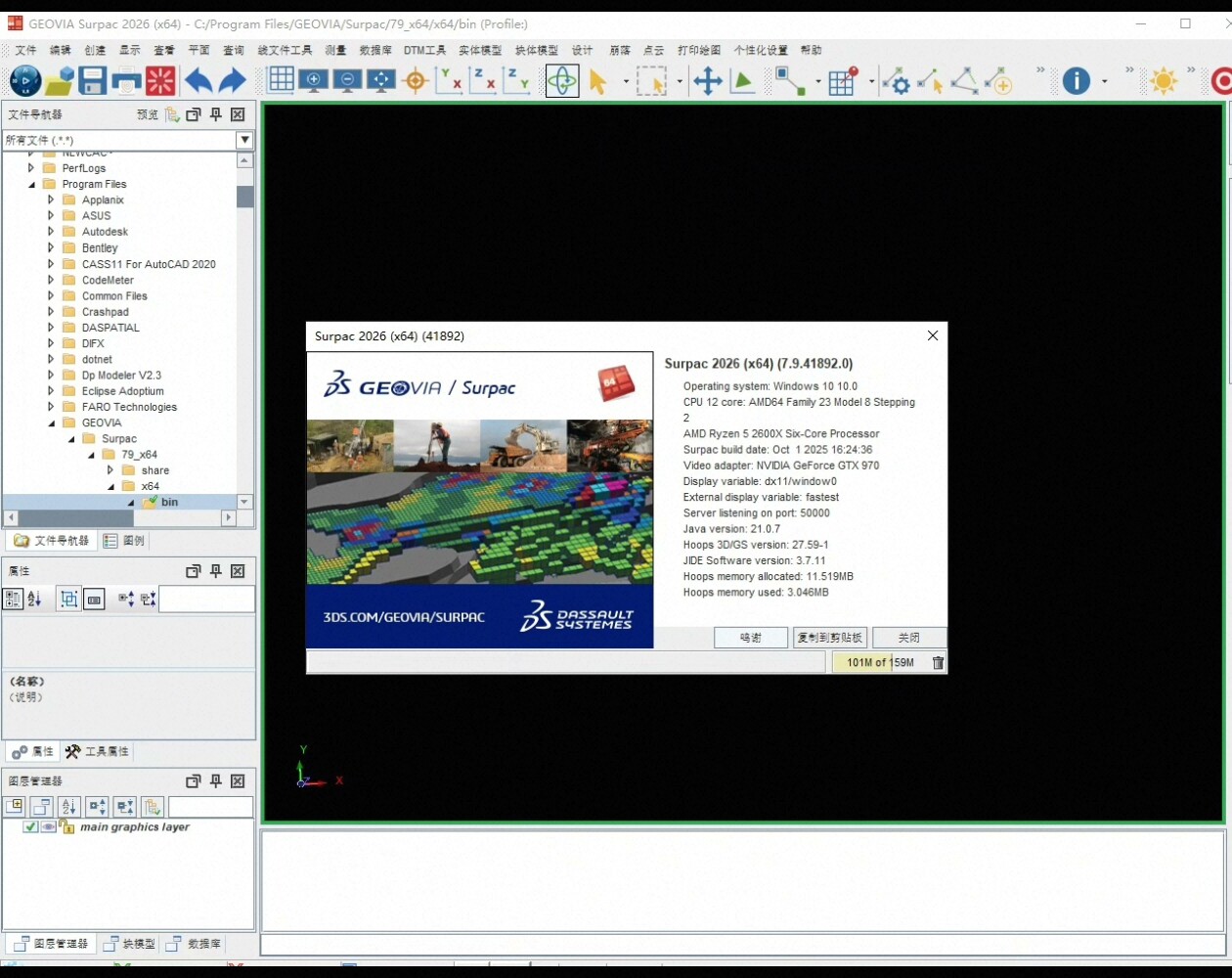Image resolution: width=1232 pixels, height=978 pixels.
Task: Click the Save floppy disk icon
Action: (92, 80)
